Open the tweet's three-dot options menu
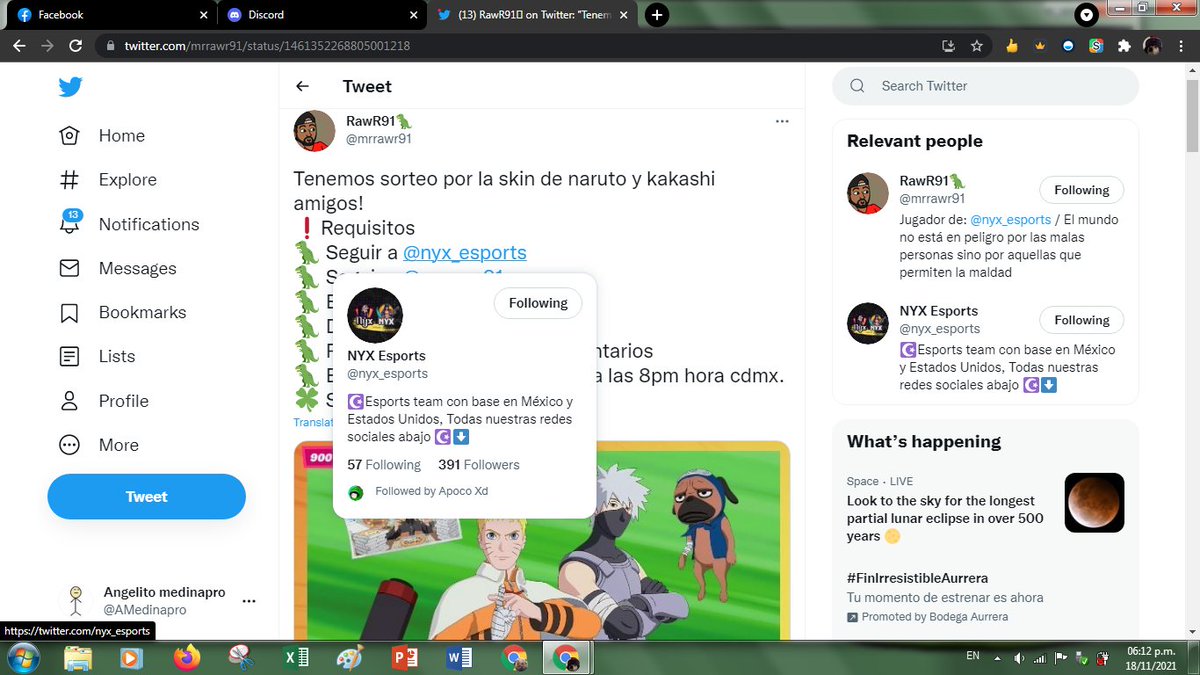 pos(782,121)
